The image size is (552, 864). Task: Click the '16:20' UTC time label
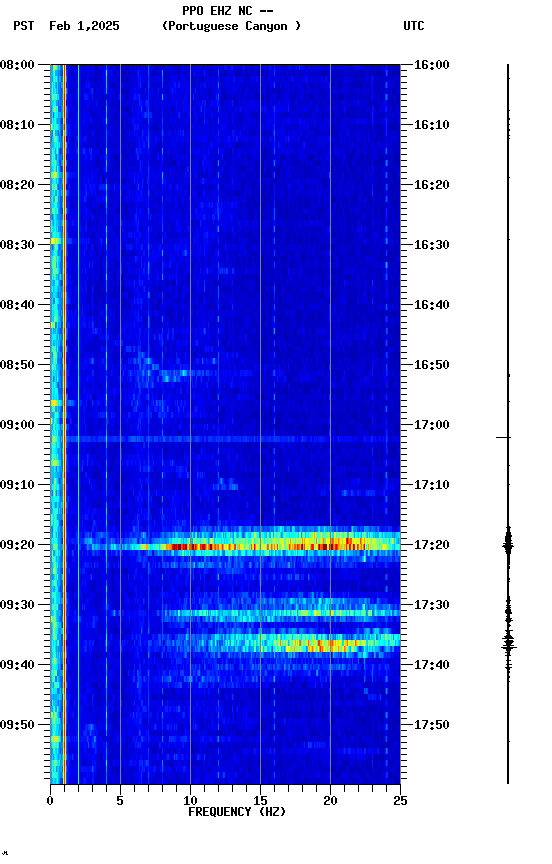pyautogui.click(x=432, y=185)
